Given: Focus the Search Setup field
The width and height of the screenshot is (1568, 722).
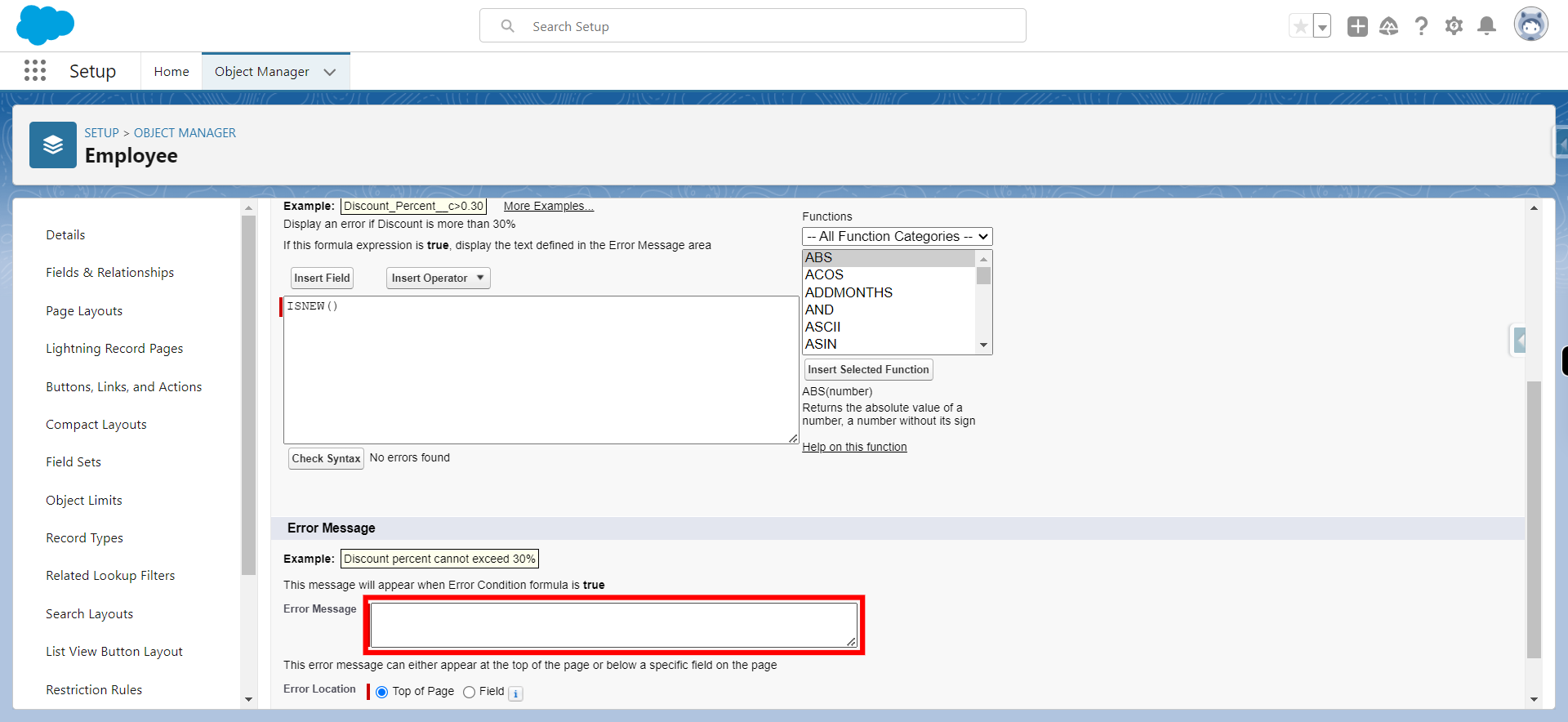Looking at the screenshot, I should [752, 26].
